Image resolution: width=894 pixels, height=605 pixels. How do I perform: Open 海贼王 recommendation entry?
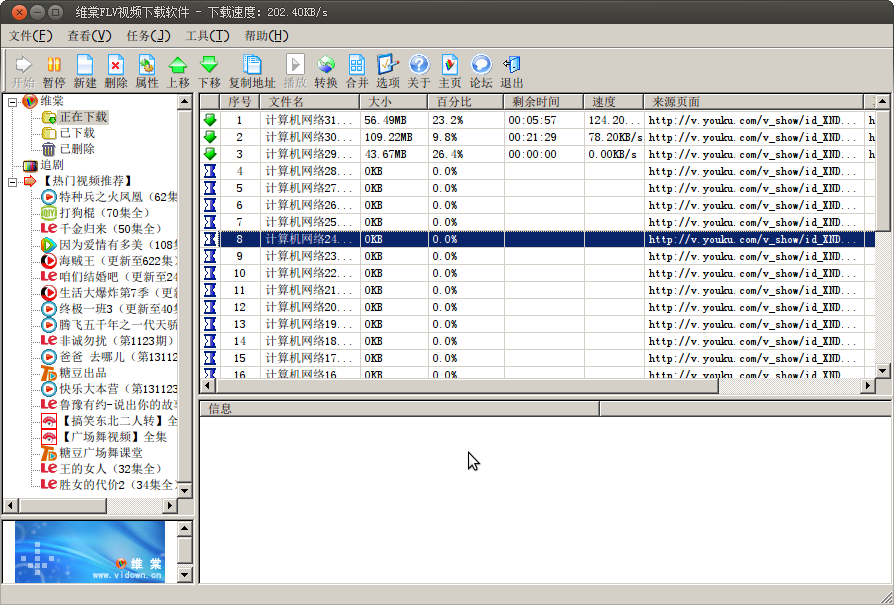pyautogui.click(x=118, y=261)
